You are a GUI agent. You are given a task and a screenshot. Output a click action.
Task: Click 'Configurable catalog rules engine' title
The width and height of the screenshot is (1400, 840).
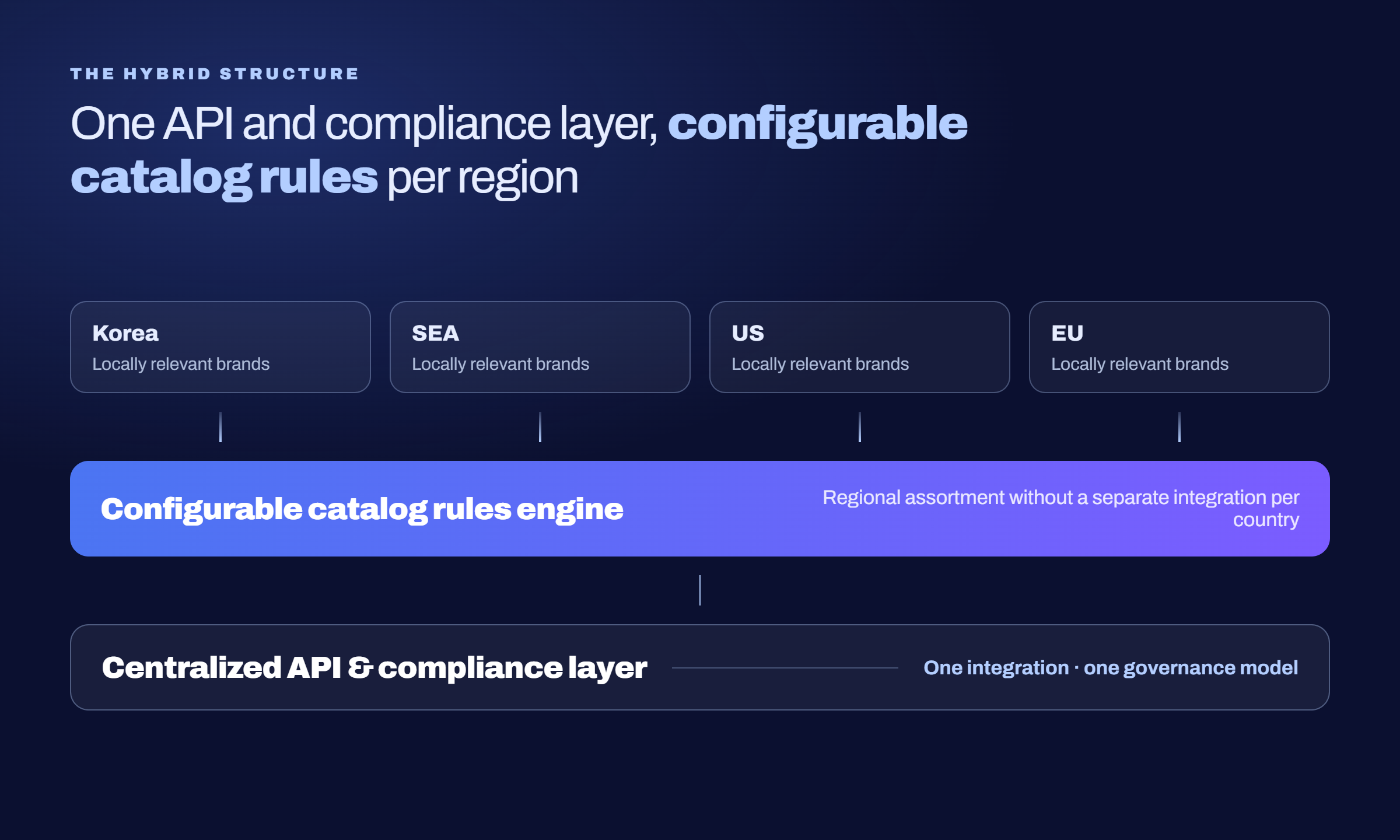(362, 509)
